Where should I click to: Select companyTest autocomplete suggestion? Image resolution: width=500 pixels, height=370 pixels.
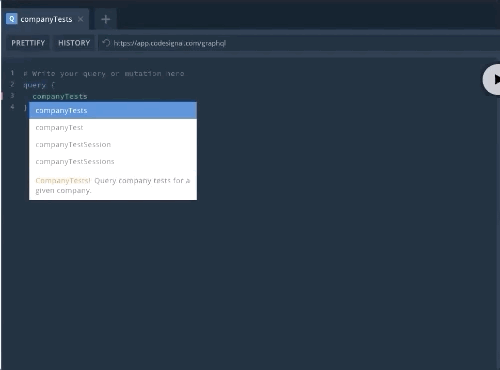[113, 127]
